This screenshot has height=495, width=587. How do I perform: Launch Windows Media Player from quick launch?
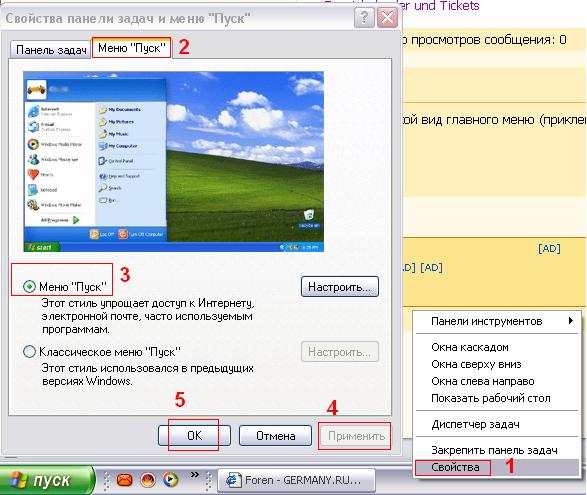click(170, 480)
